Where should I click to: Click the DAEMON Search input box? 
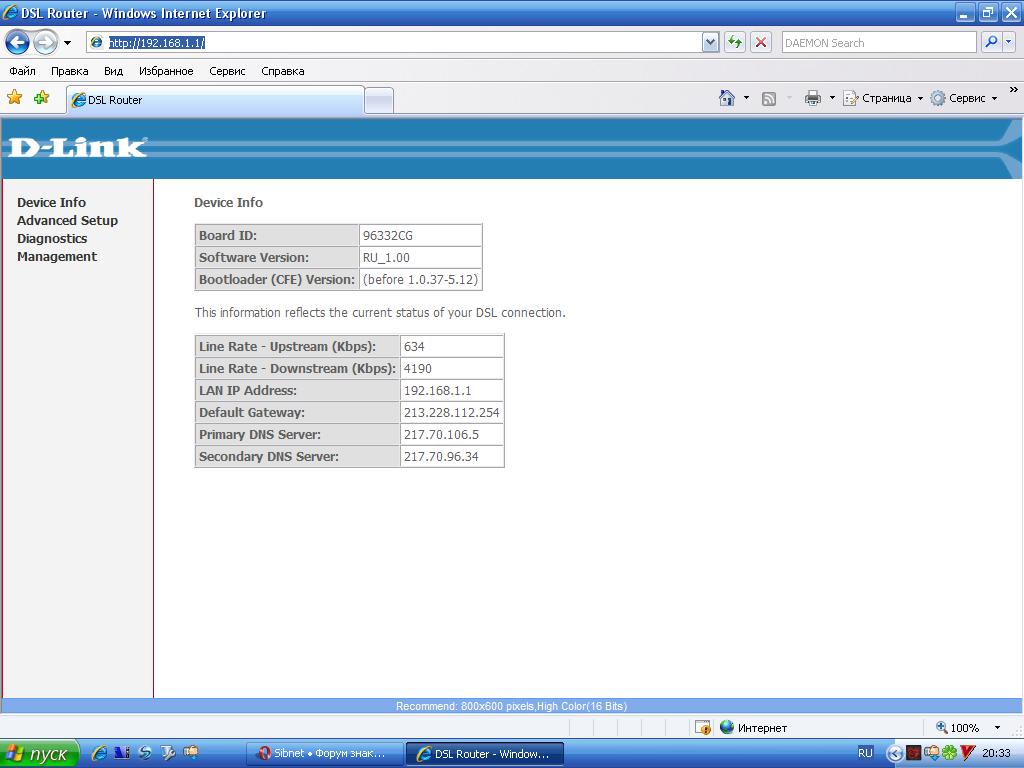tap(879, 42)
